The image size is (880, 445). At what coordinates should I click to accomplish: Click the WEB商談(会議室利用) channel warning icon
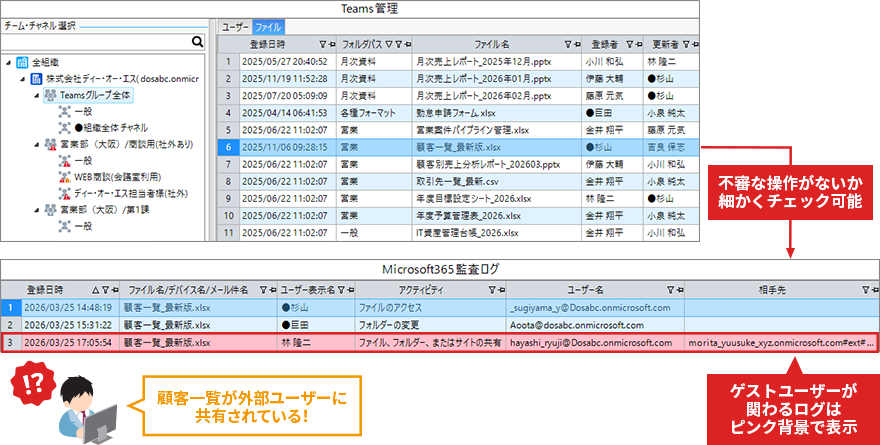click(64, 177)
